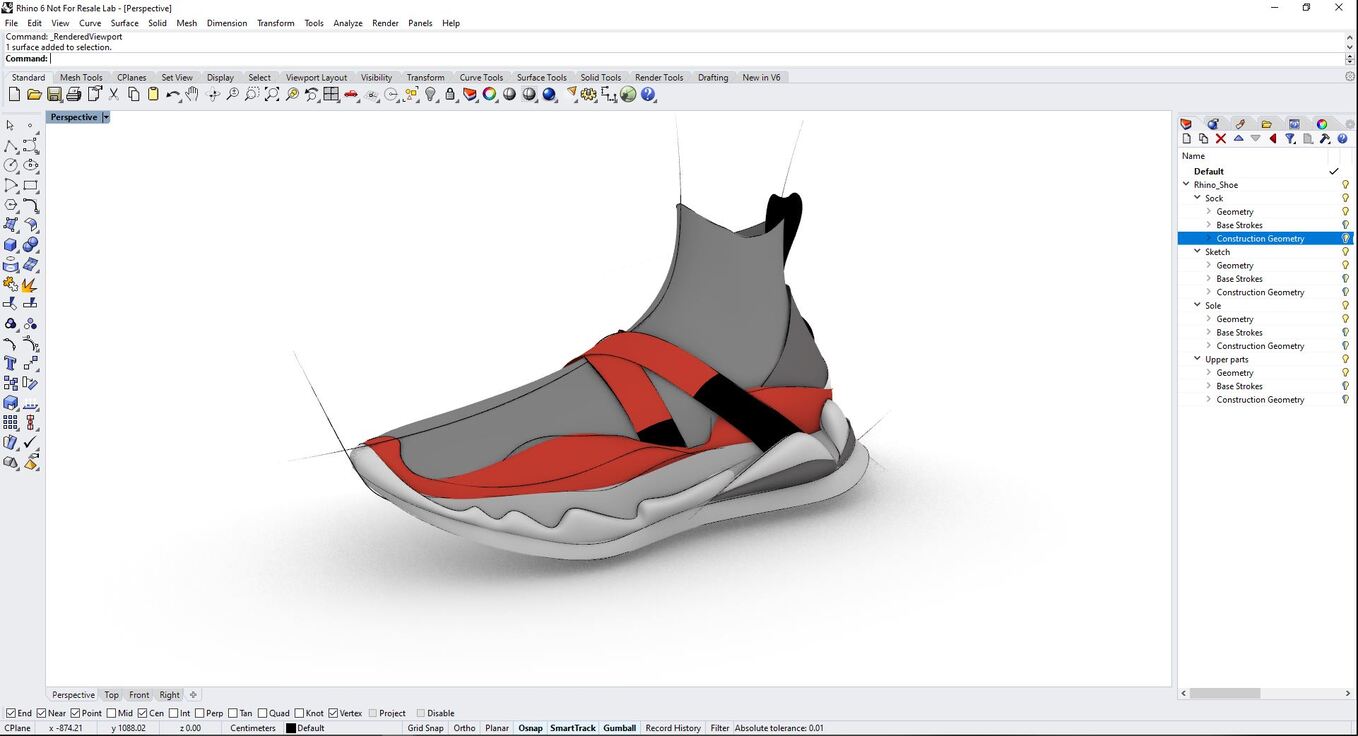Enable the Quad osnap checkbox
This screenshot has width=1358, height=736.
click(x=262, y=713)
